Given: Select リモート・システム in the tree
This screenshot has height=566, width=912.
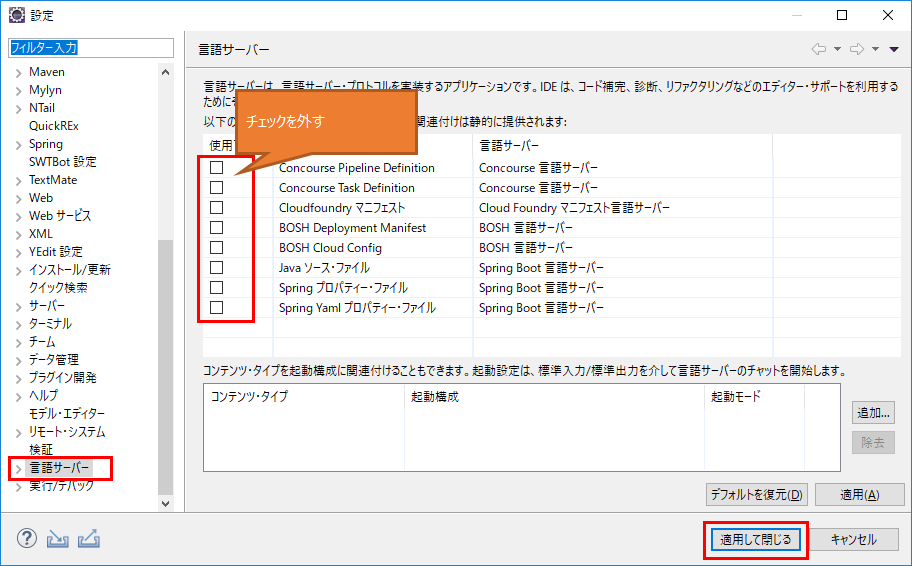Looking at the screenshot, I should 67,432.
